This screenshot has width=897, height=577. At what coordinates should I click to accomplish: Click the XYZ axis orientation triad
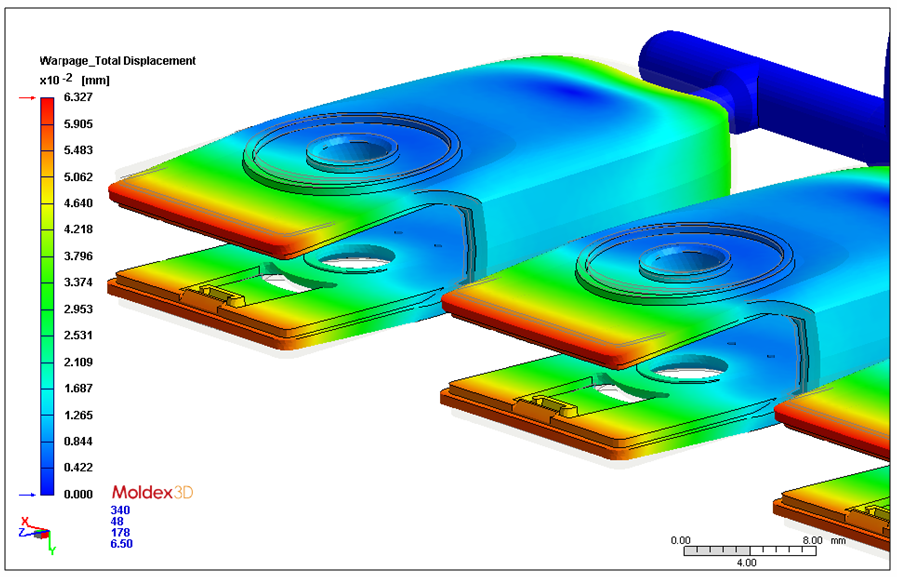(x=37, y=535)
